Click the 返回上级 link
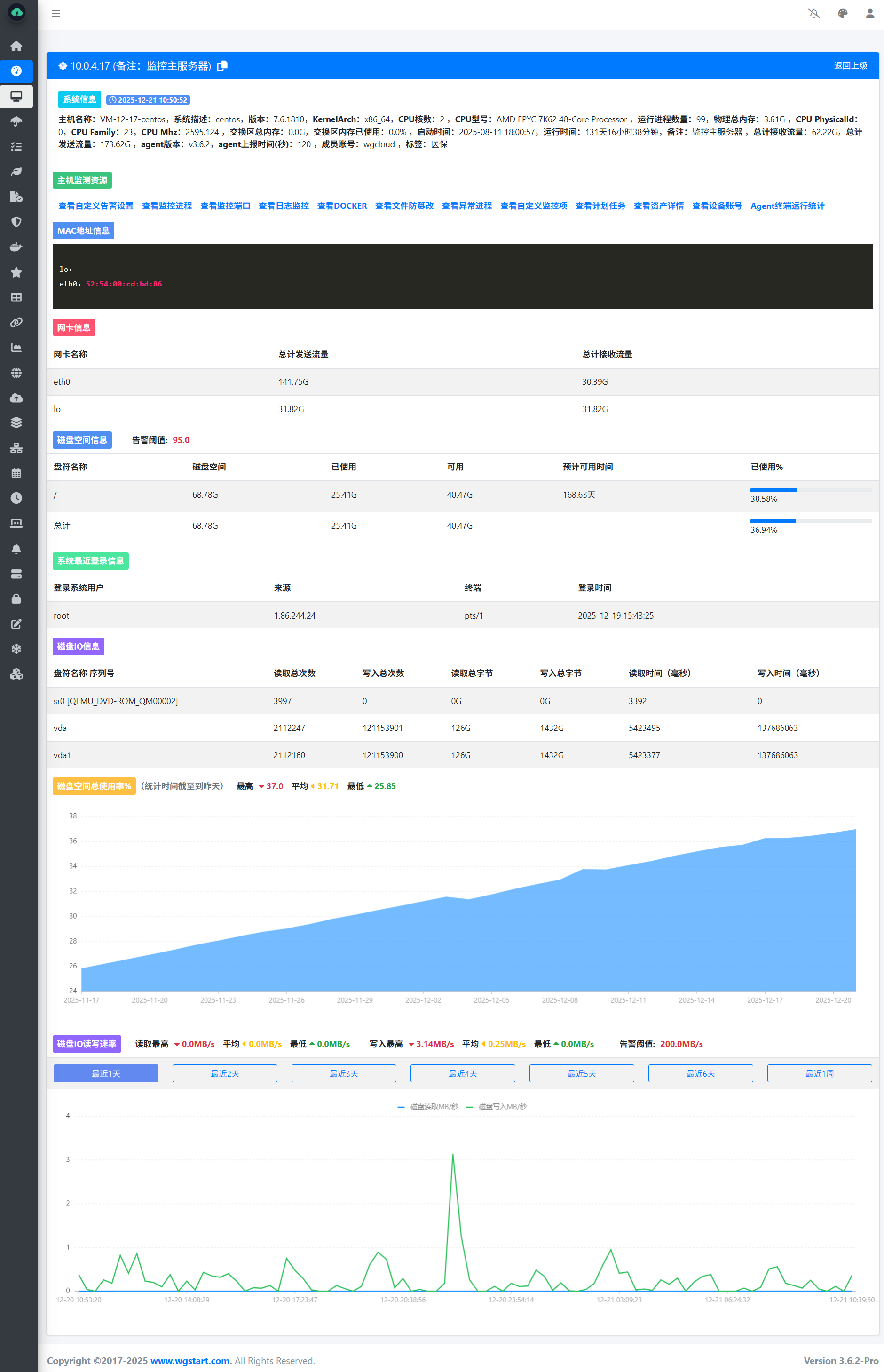This screenshot has width=884, height=1372. (850, 65)
